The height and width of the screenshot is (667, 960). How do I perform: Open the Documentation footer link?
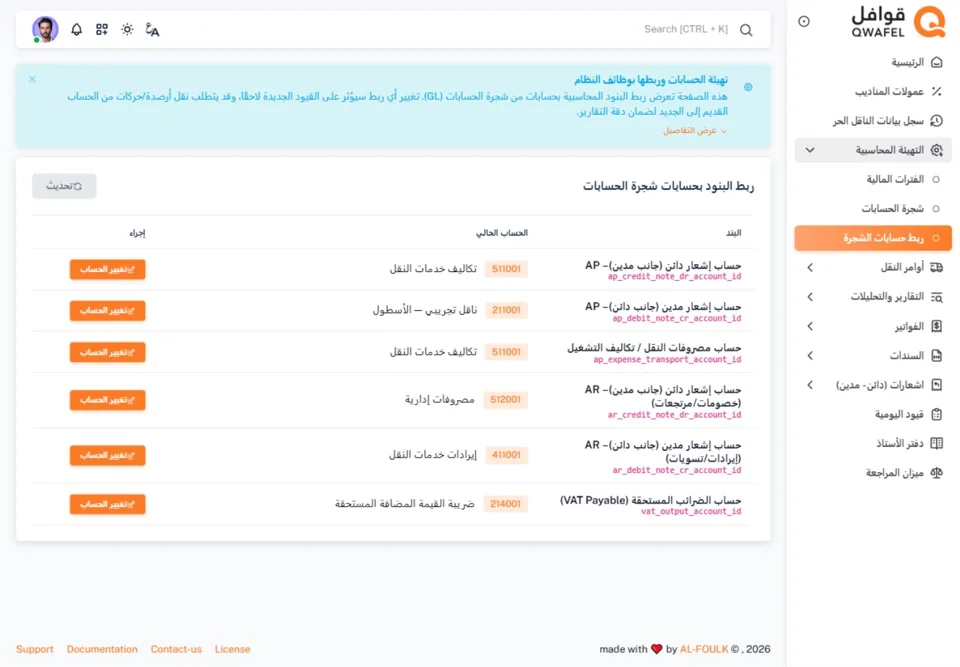pyautogui.click(x=102, y=649)
